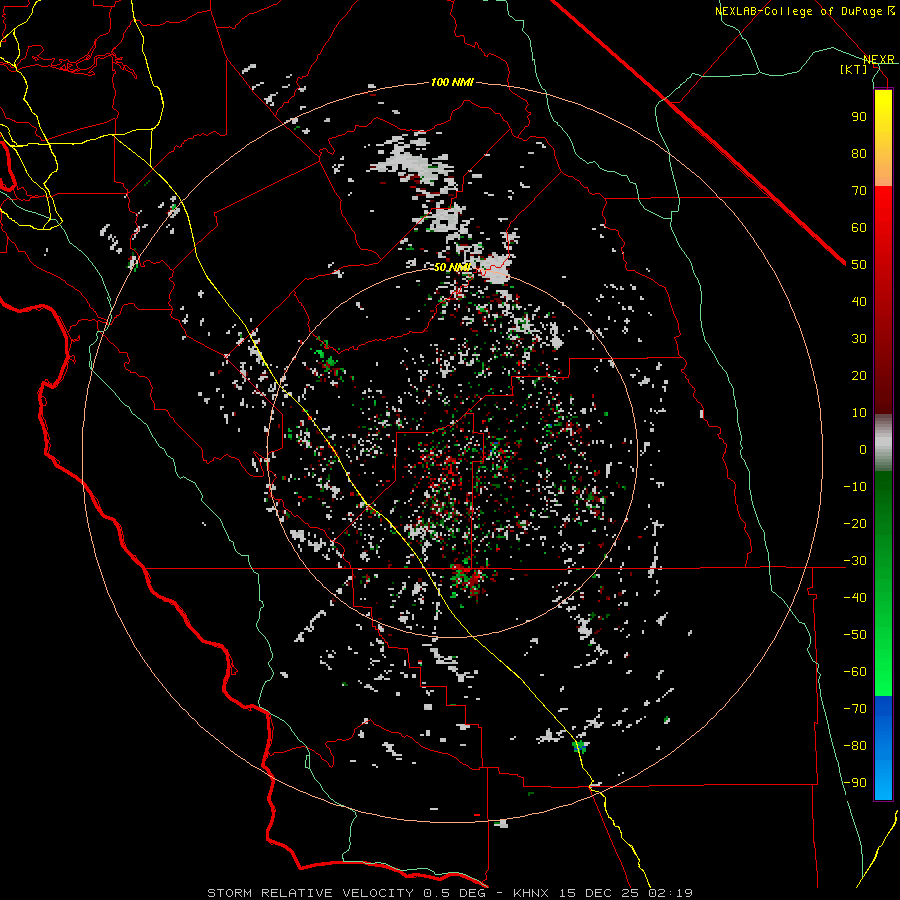Image resolution: width=900 pixels, height=900 pixels.
Task: Click the '40' value on velocity scale
Action: coord(859,302)
